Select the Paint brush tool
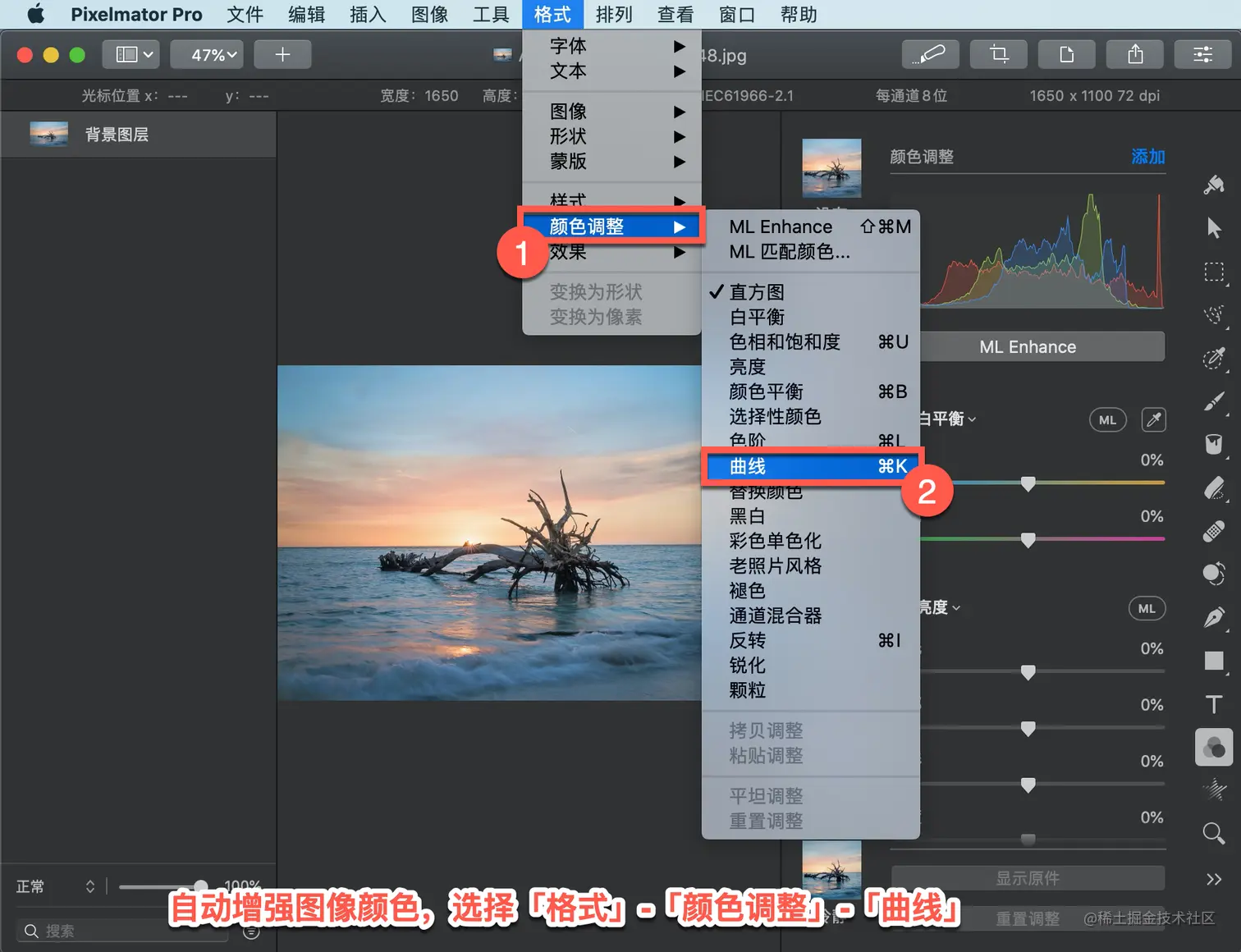The width and height of the screenshot is (1241, 952). (1214, 401)
